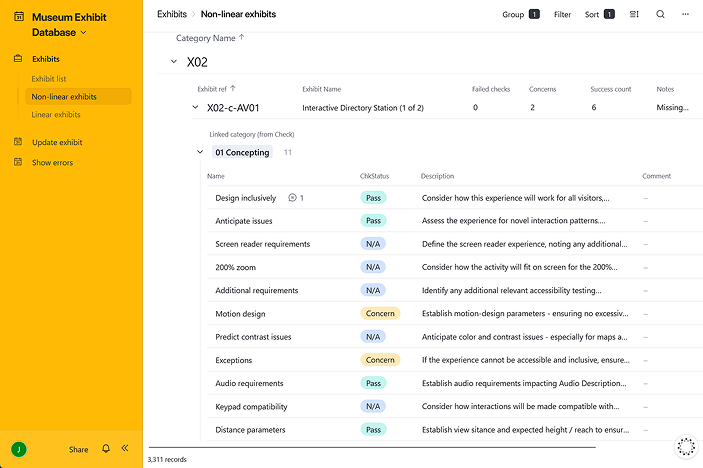Click Concern status for Exceptions

[x=380, y=360]
